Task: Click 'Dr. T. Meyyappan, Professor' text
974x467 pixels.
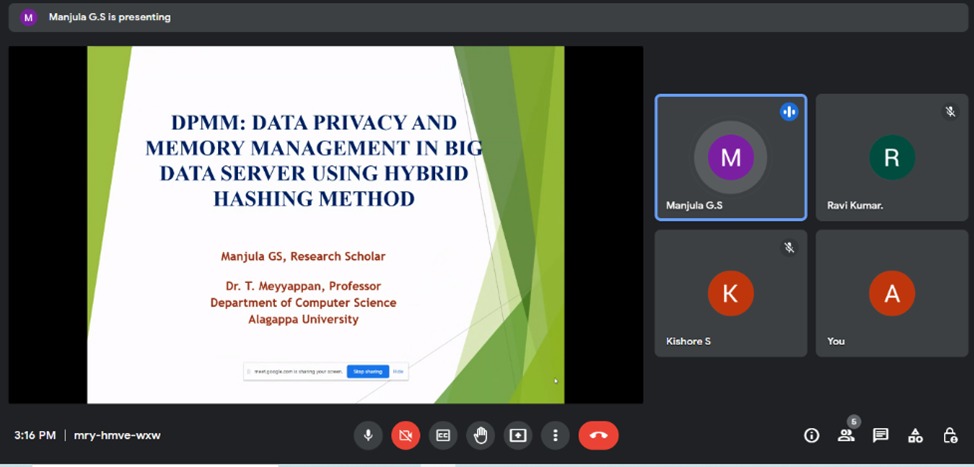Action: 303,286
